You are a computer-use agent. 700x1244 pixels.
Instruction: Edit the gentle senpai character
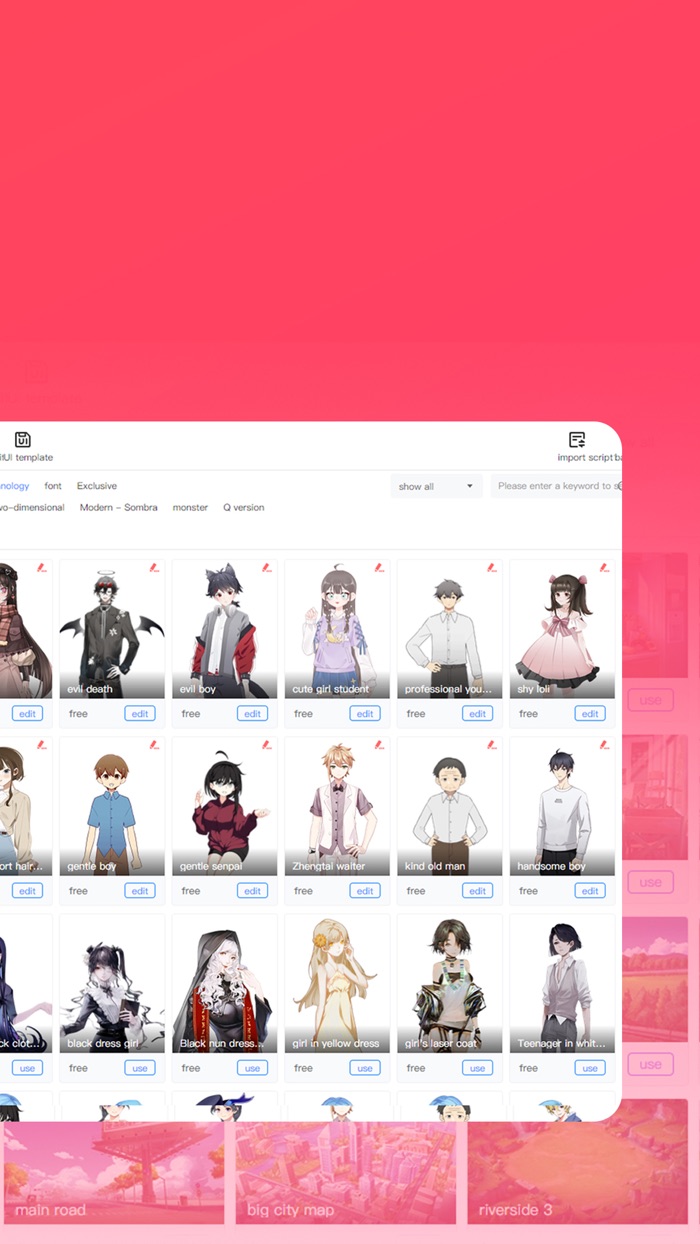tap(253, 891)
